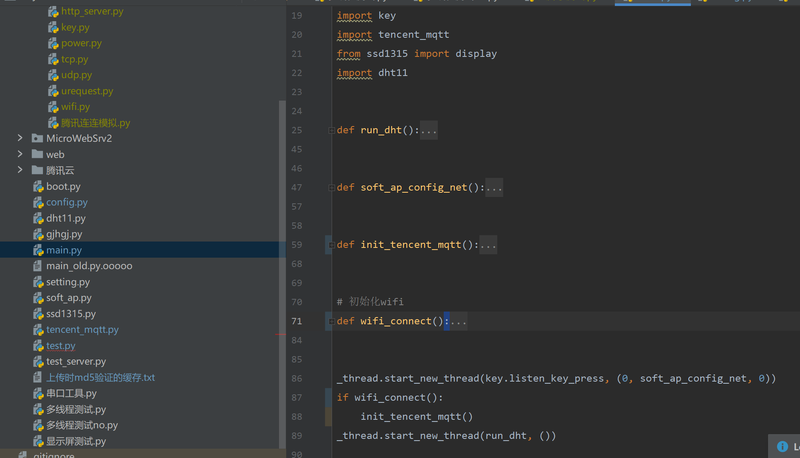800x458 pixels.
Task: Click line number 71 in the gutter
Action: [296, 321]
